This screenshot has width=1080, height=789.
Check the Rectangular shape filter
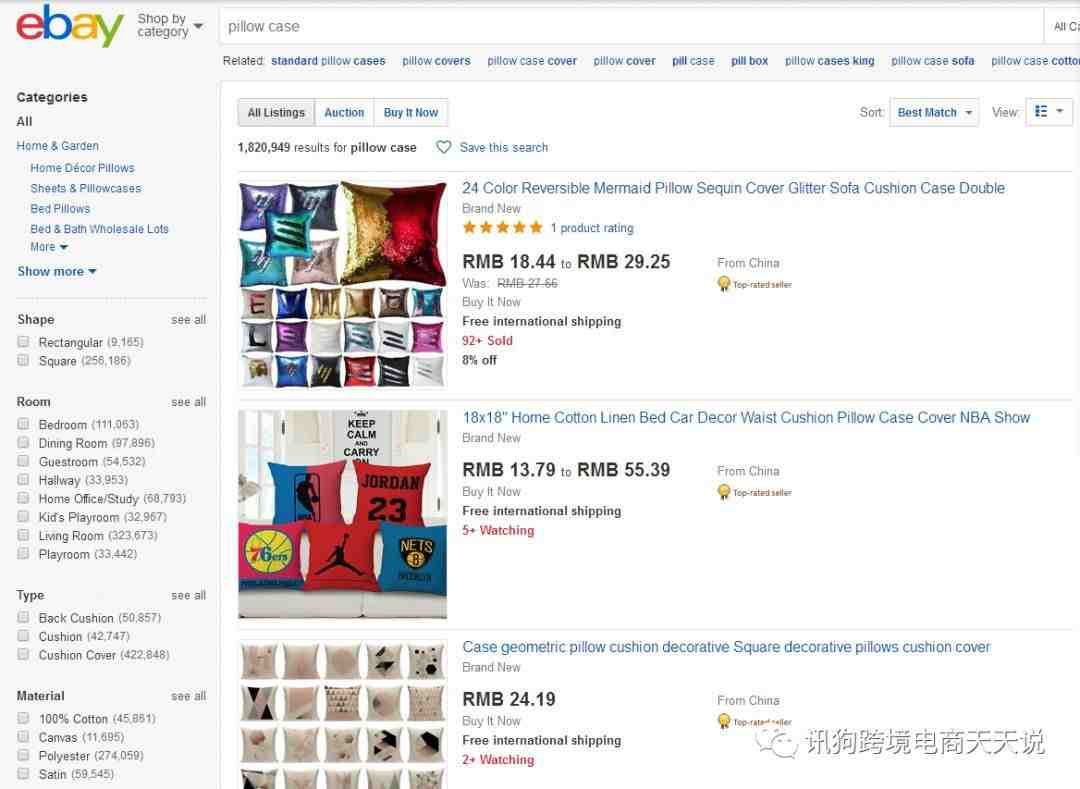tap(23, 341)
